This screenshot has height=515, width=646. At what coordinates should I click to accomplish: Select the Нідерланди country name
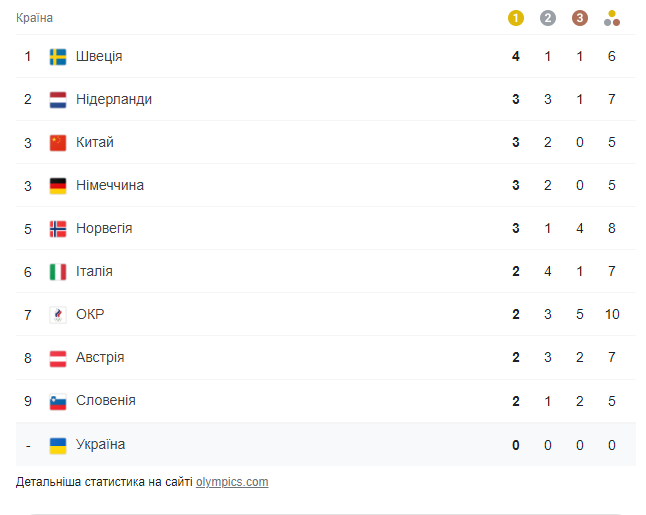click(114, 100)
